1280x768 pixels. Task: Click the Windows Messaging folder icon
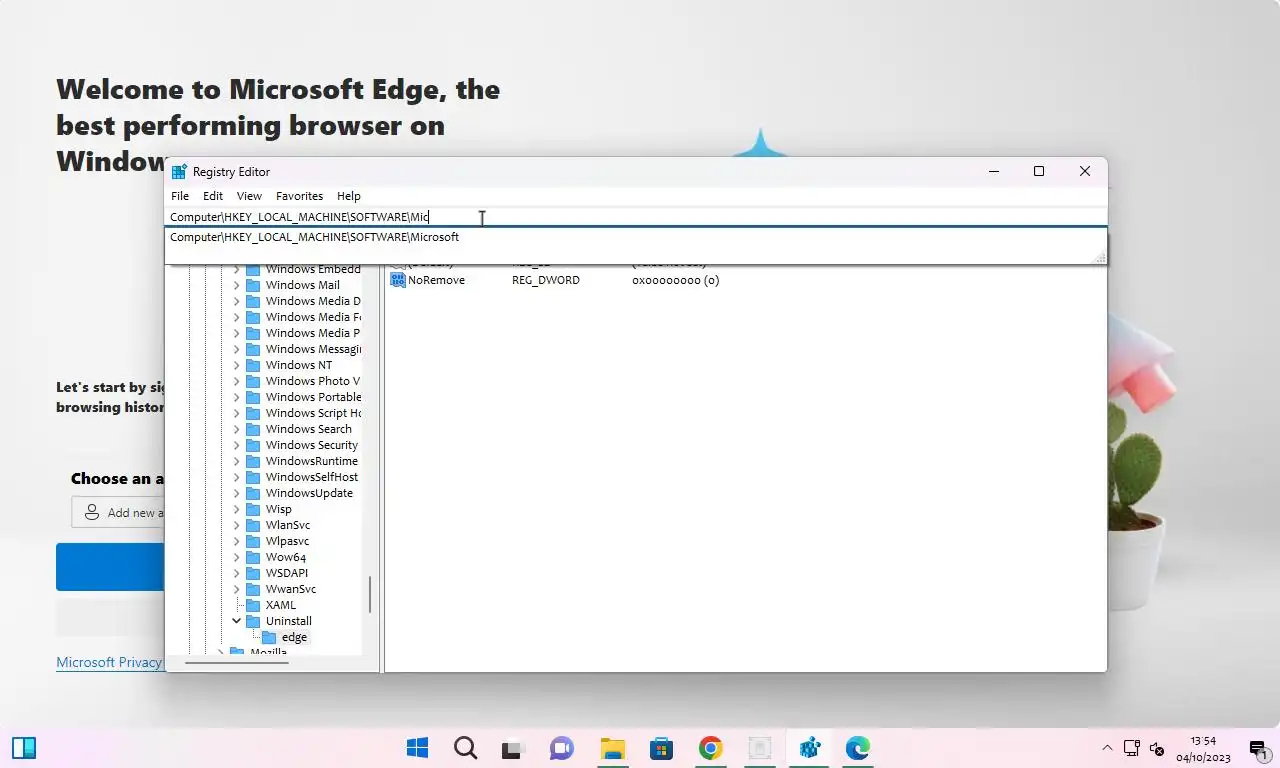tap(253, 349)
